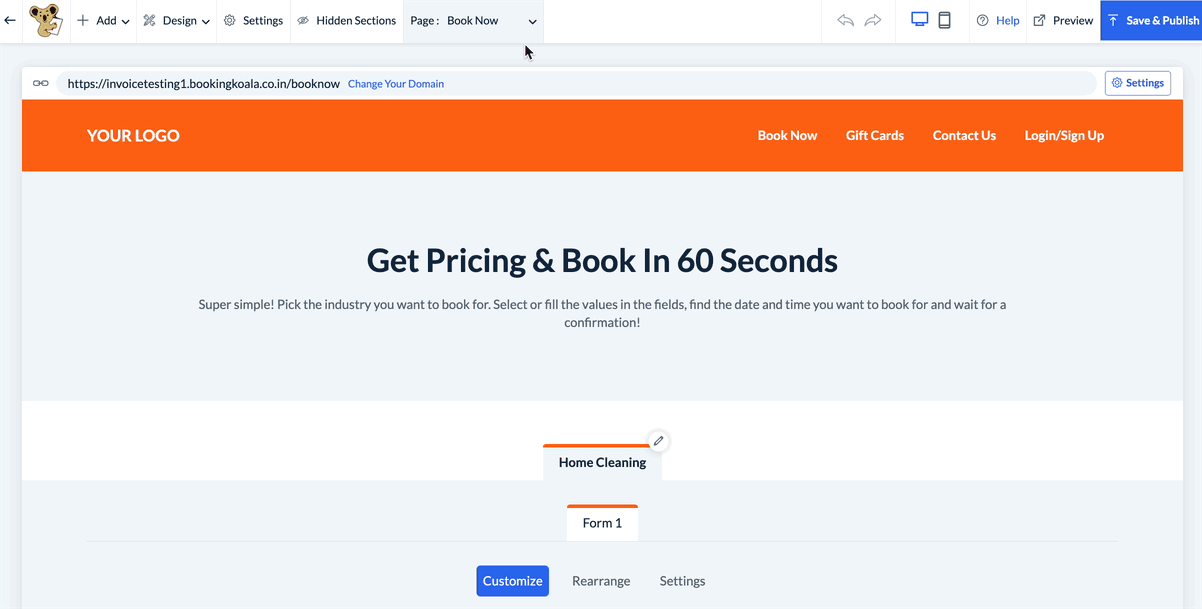Switch to mobile view icon

944,20
